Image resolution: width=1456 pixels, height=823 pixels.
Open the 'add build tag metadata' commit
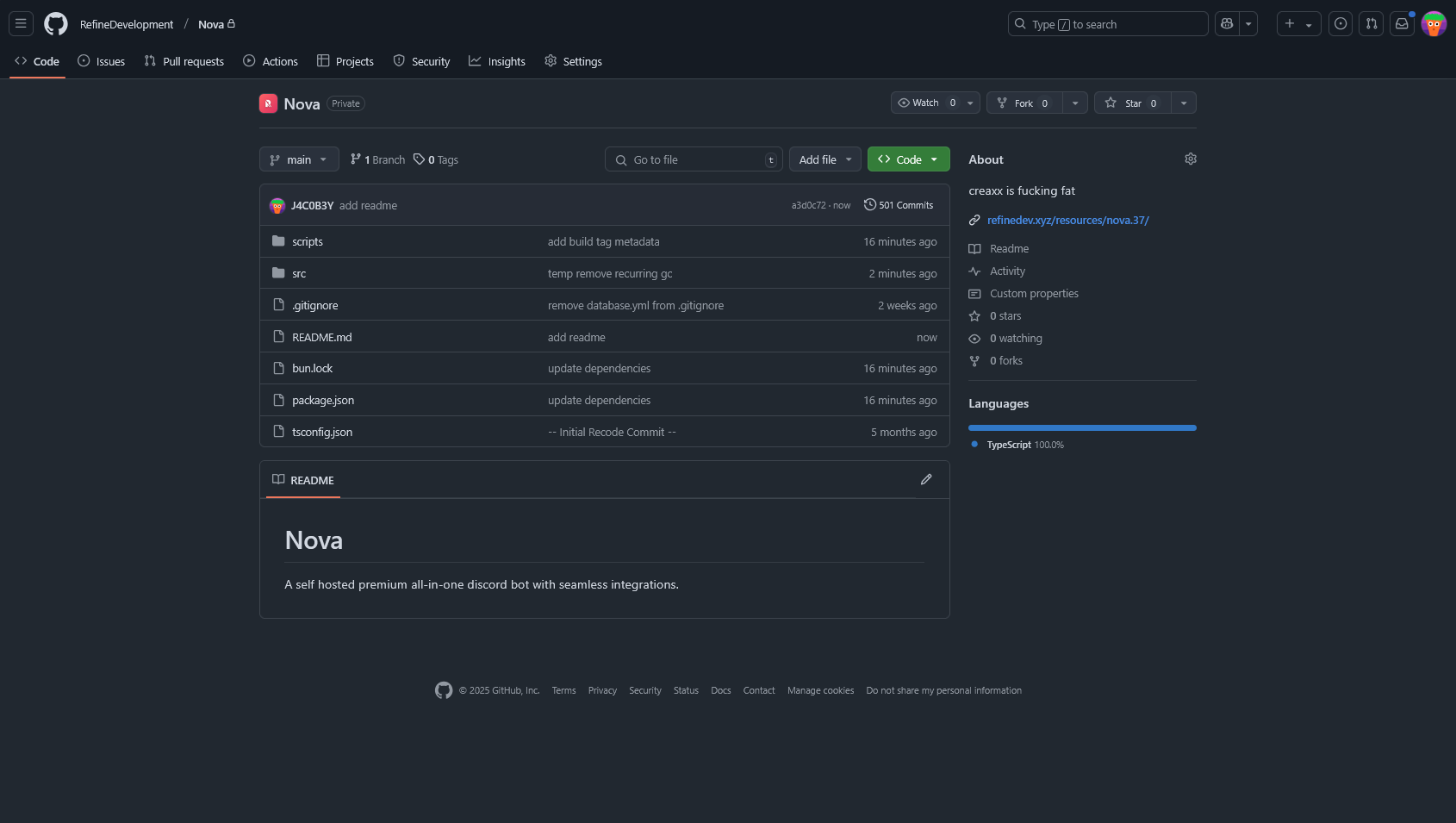604,241
